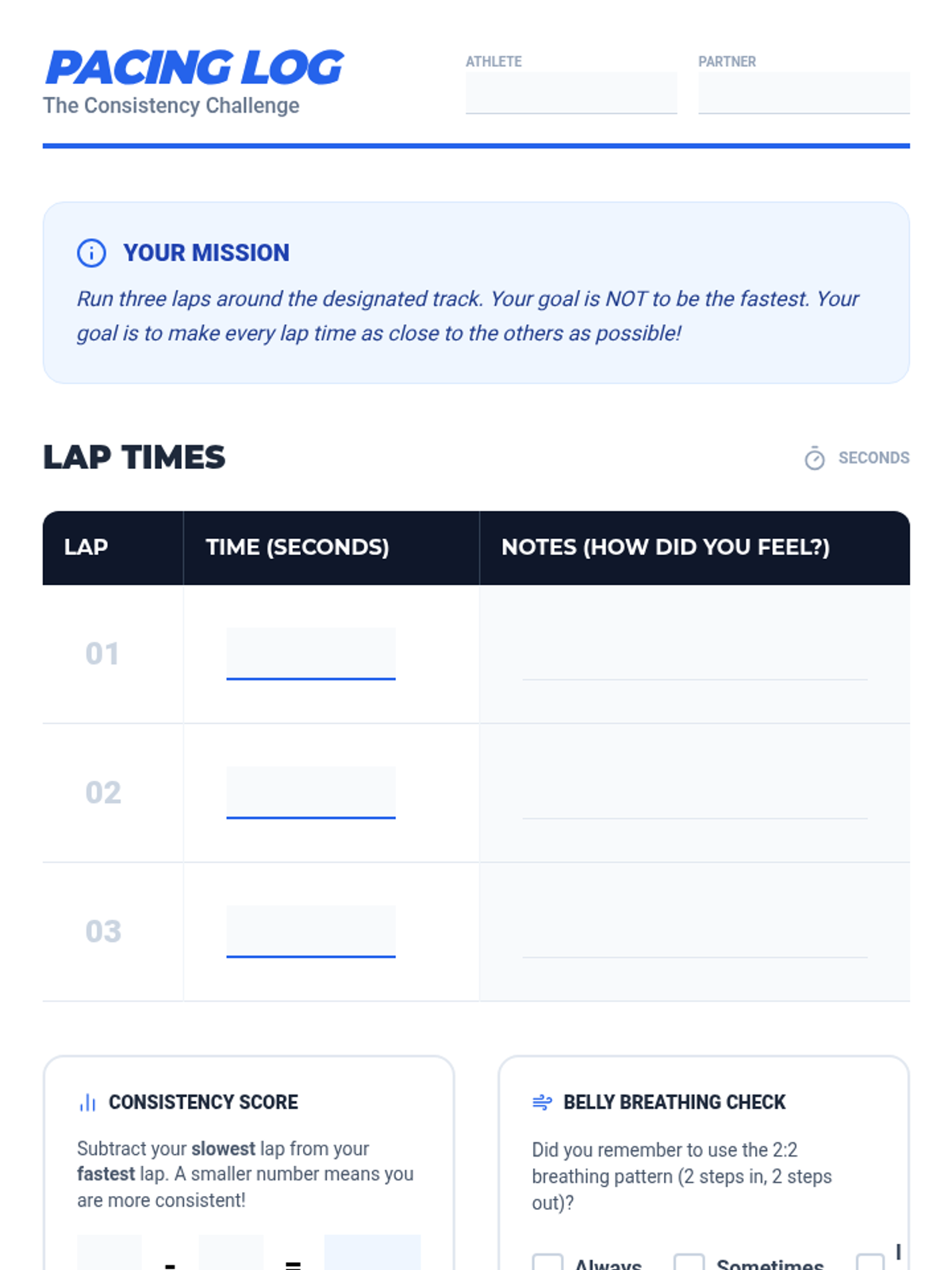The width and height of the screenshot is (952, 1270).
Task: Tick the checkbox right of Sometimes
Action: point(871,1262)
